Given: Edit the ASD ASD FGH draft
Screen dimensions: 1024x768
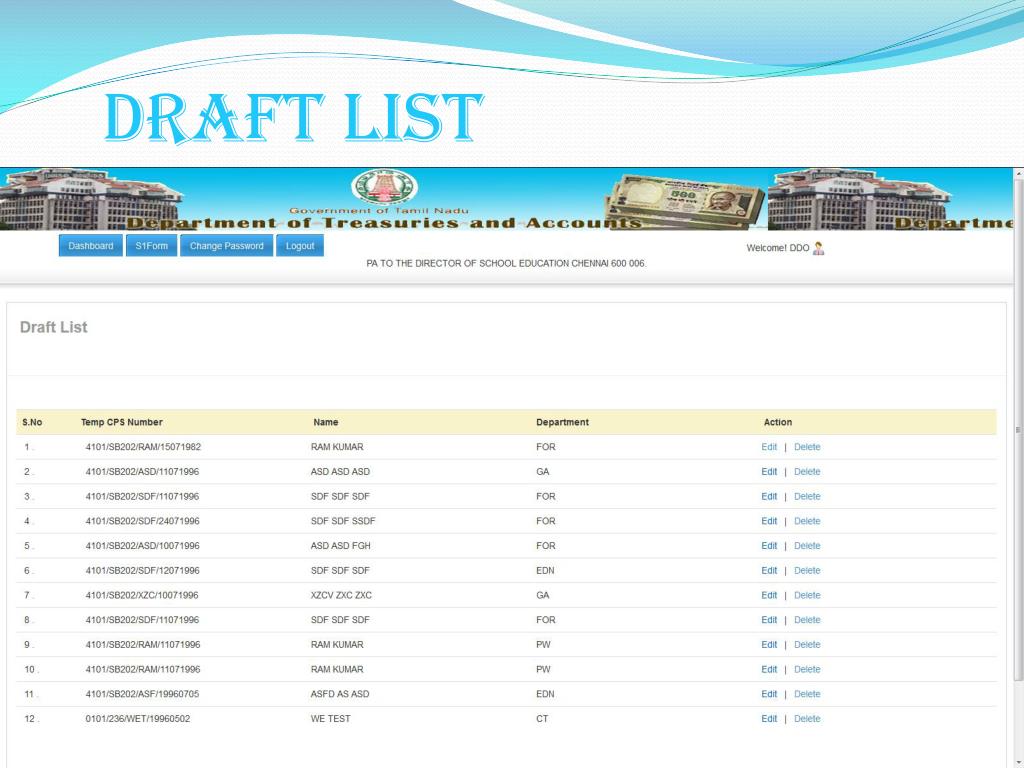Looking at the screenshot, I should [769, 546].
